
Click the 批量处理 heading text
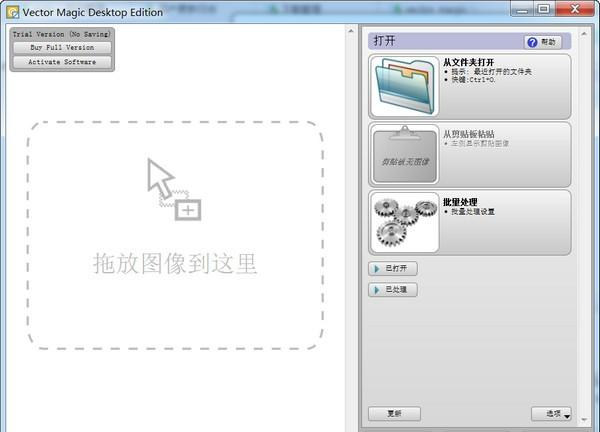pyautogui.click(x=460, y=202)
